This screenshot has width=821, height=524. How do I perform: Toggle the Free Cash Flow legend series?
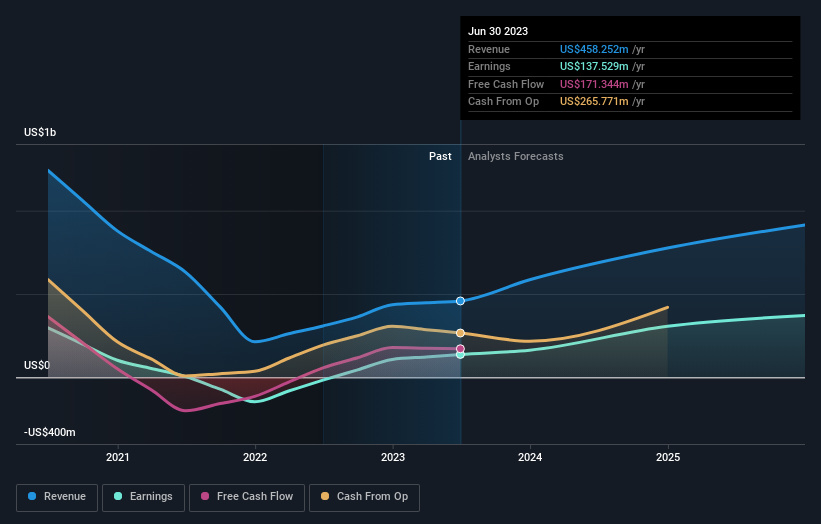[247, 497]
